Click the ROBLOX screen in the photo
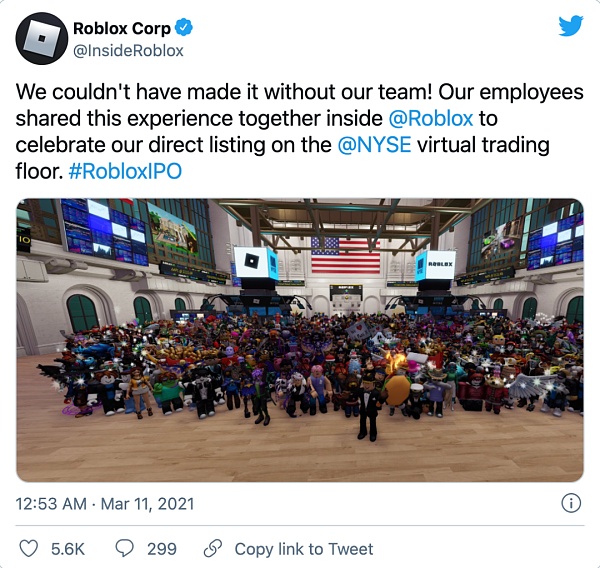This screenshot has width=600, height=568. (436, 264)
